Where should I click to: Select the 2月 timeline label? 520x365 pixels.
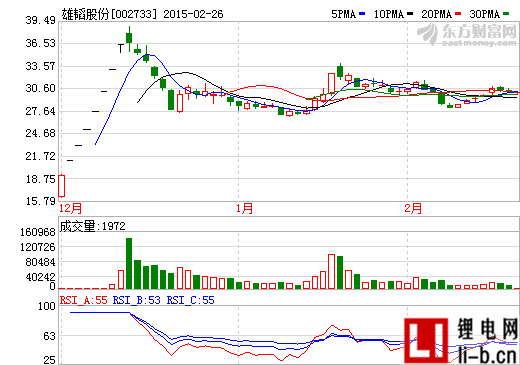413,209
